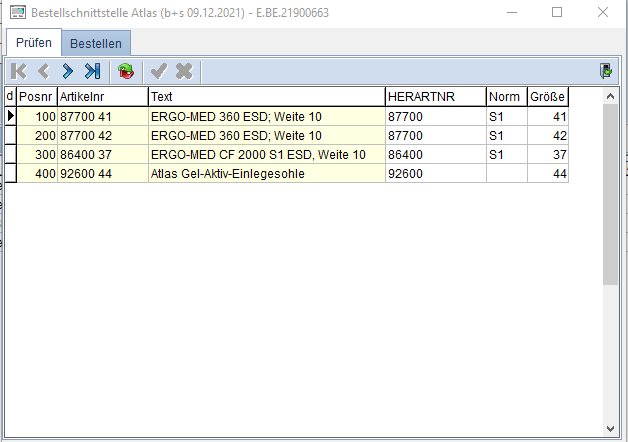The height and width of the screenshot is (442, 628).
Task: Select row indicator for Posnr 200
Action: [x=11, y=136]
